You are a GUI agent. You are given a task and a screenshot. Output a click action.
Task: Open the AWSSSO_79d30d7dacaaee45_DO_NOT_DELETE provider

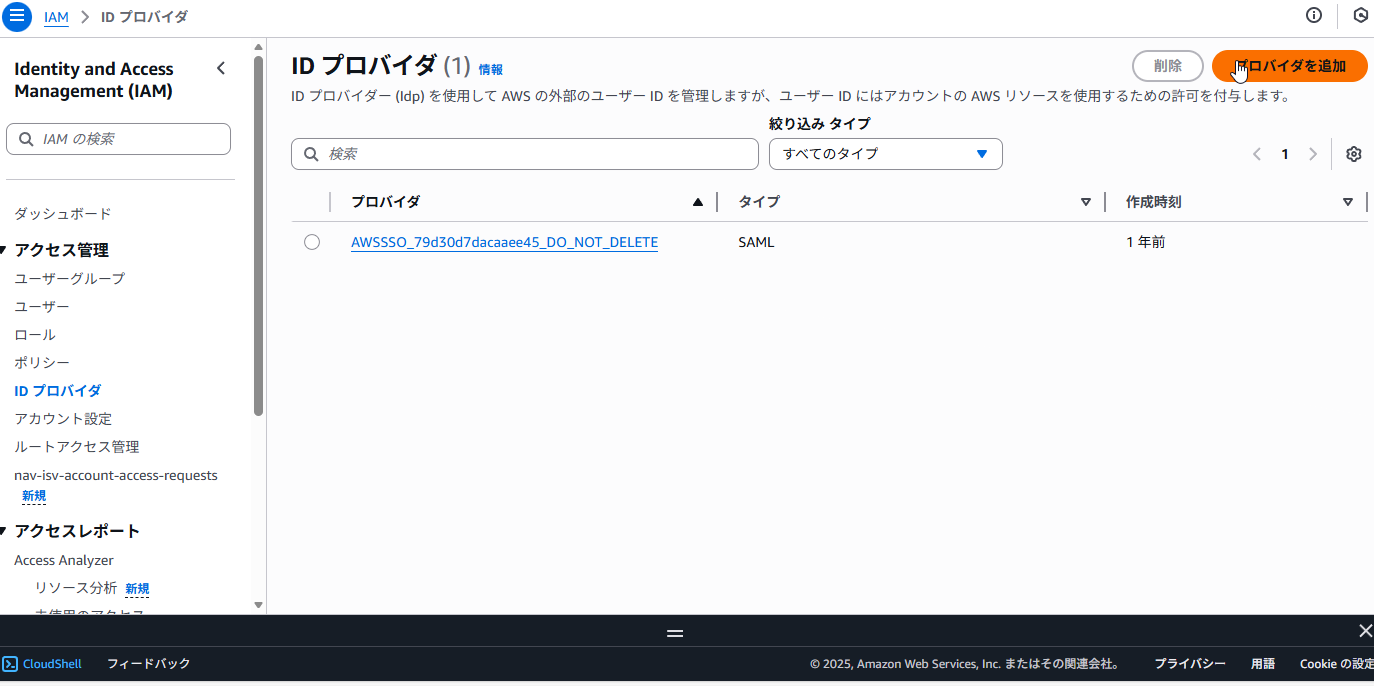(504, 242)
